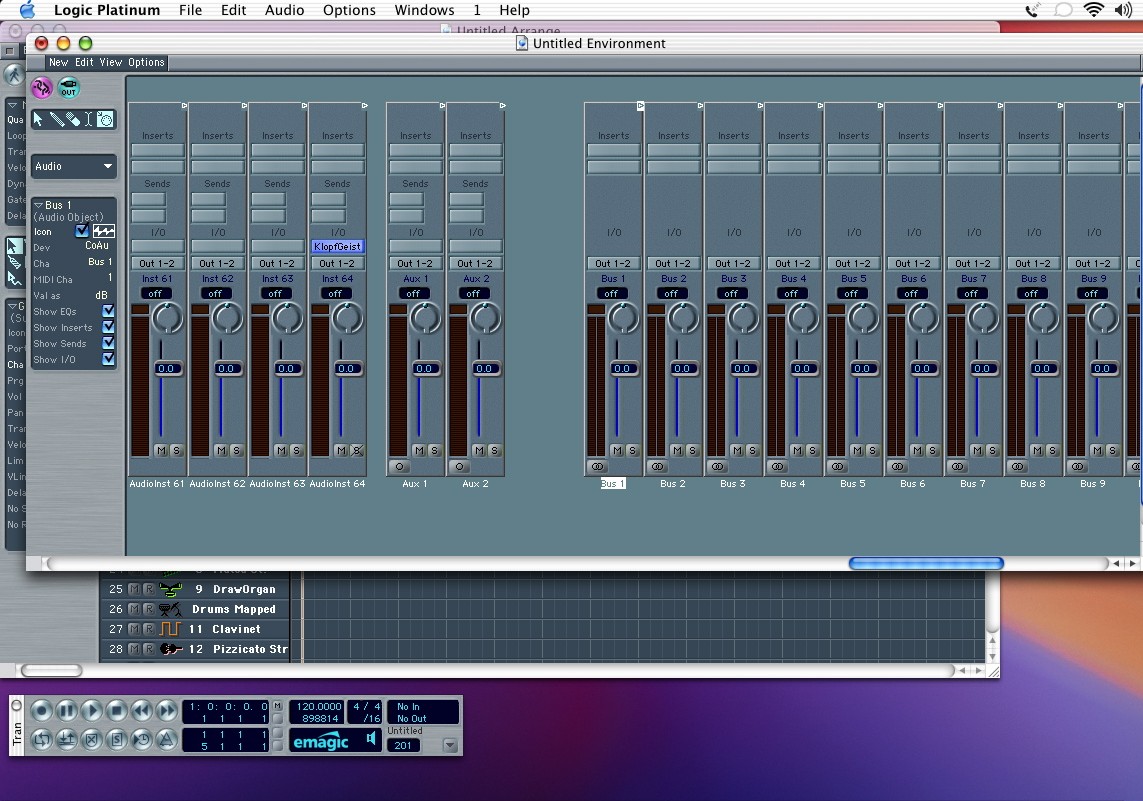Image resolution: width=1143 pixels, height=801 pixels.
Task: Click the pink MIDI link icon
Action: tap(42, 88)
